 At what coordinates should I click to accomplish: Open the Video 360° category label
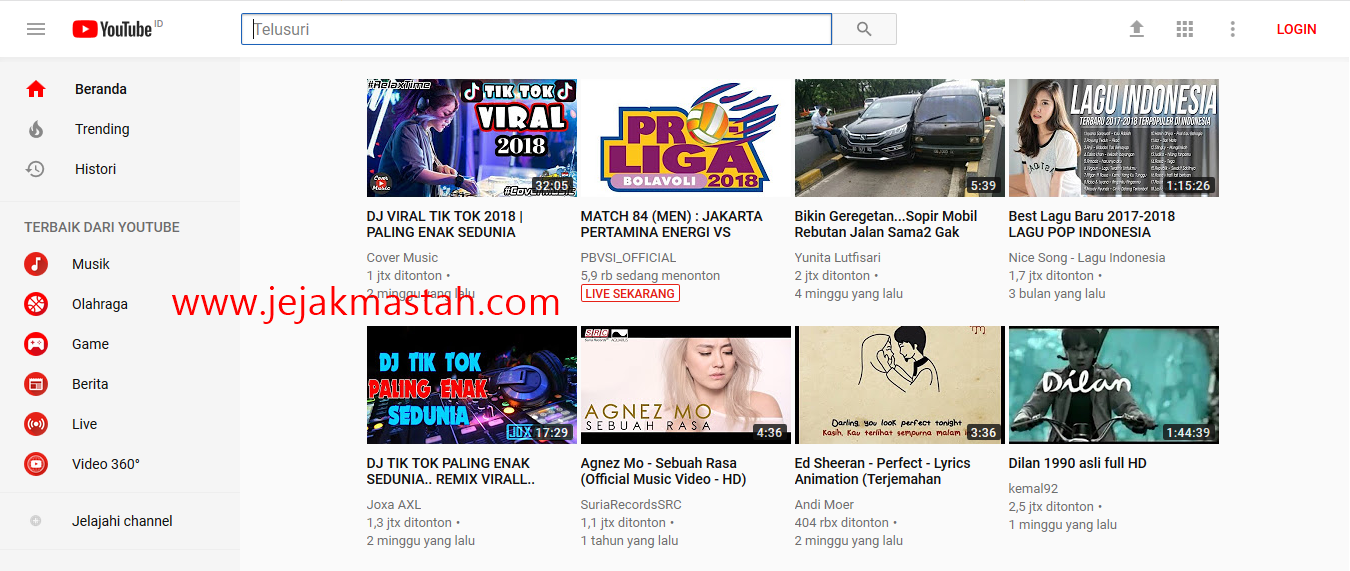(106, 464)
